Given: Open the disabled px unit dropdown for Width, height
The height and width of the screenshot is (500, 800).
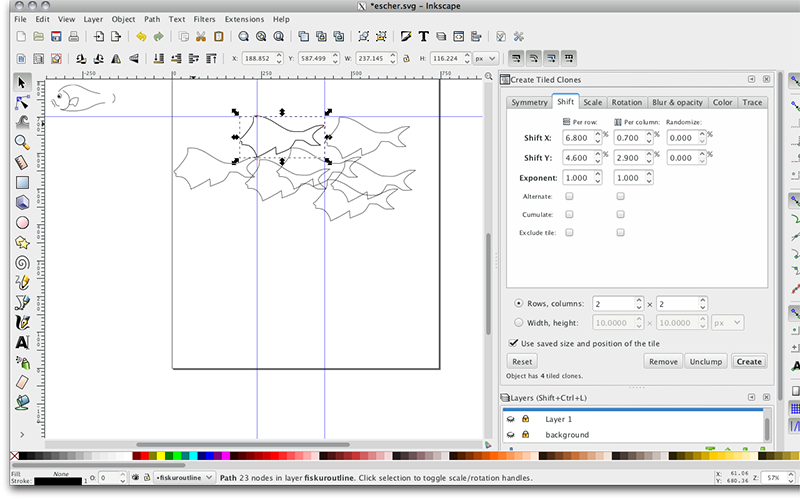Looking at the screenshot, I should 728,323.
